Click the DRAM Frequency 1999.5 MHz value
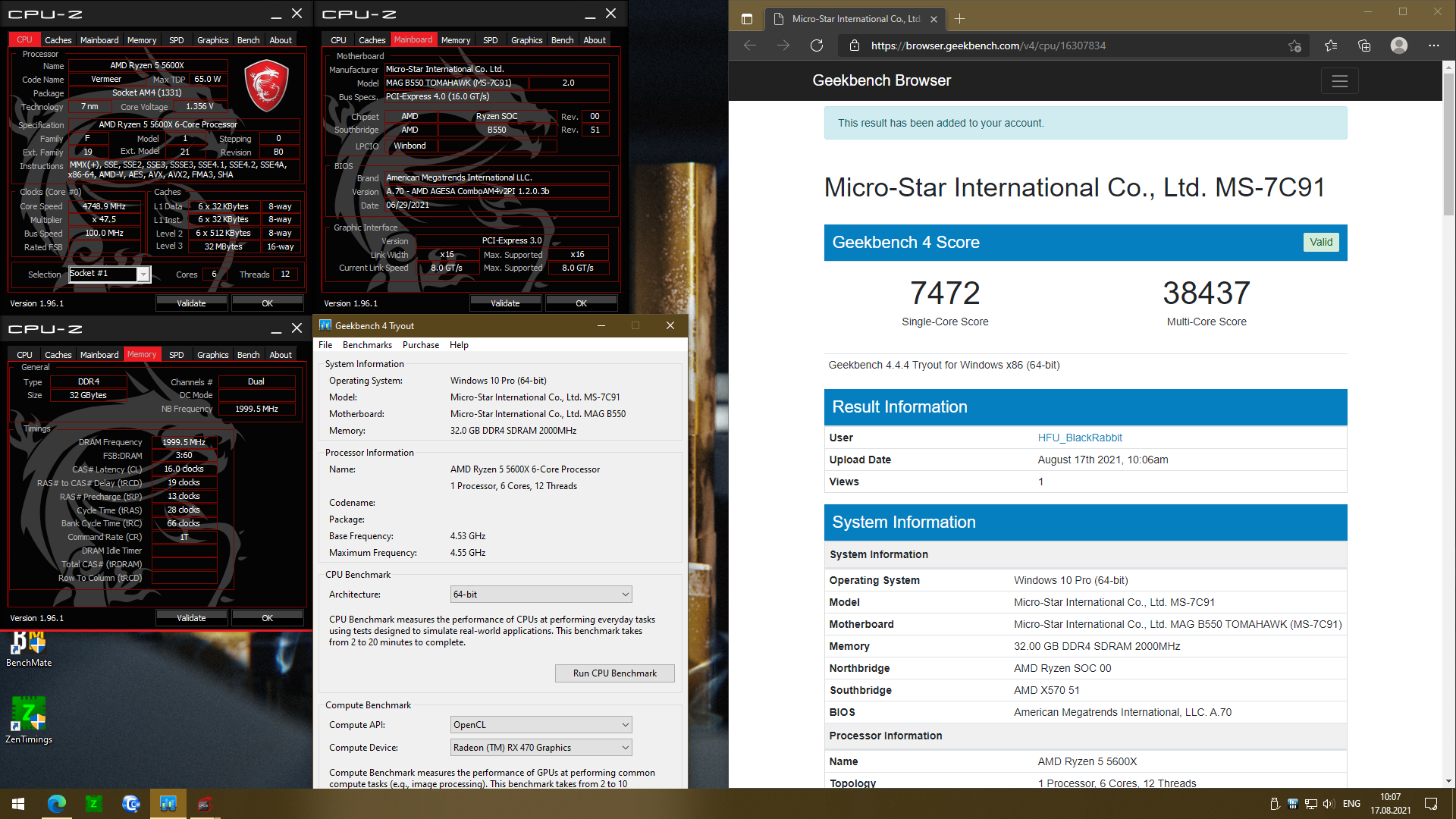 184,442
